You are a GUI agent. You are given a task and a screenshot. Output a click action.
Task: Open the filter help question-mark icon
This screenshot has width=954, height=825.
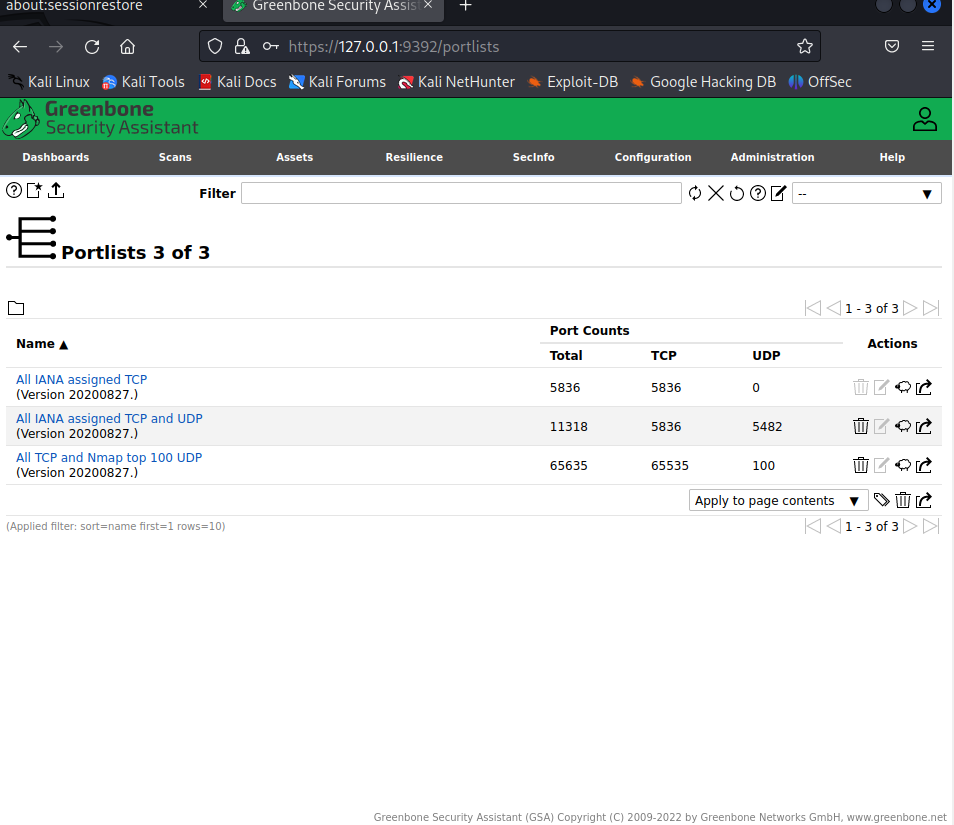point(757,193)
